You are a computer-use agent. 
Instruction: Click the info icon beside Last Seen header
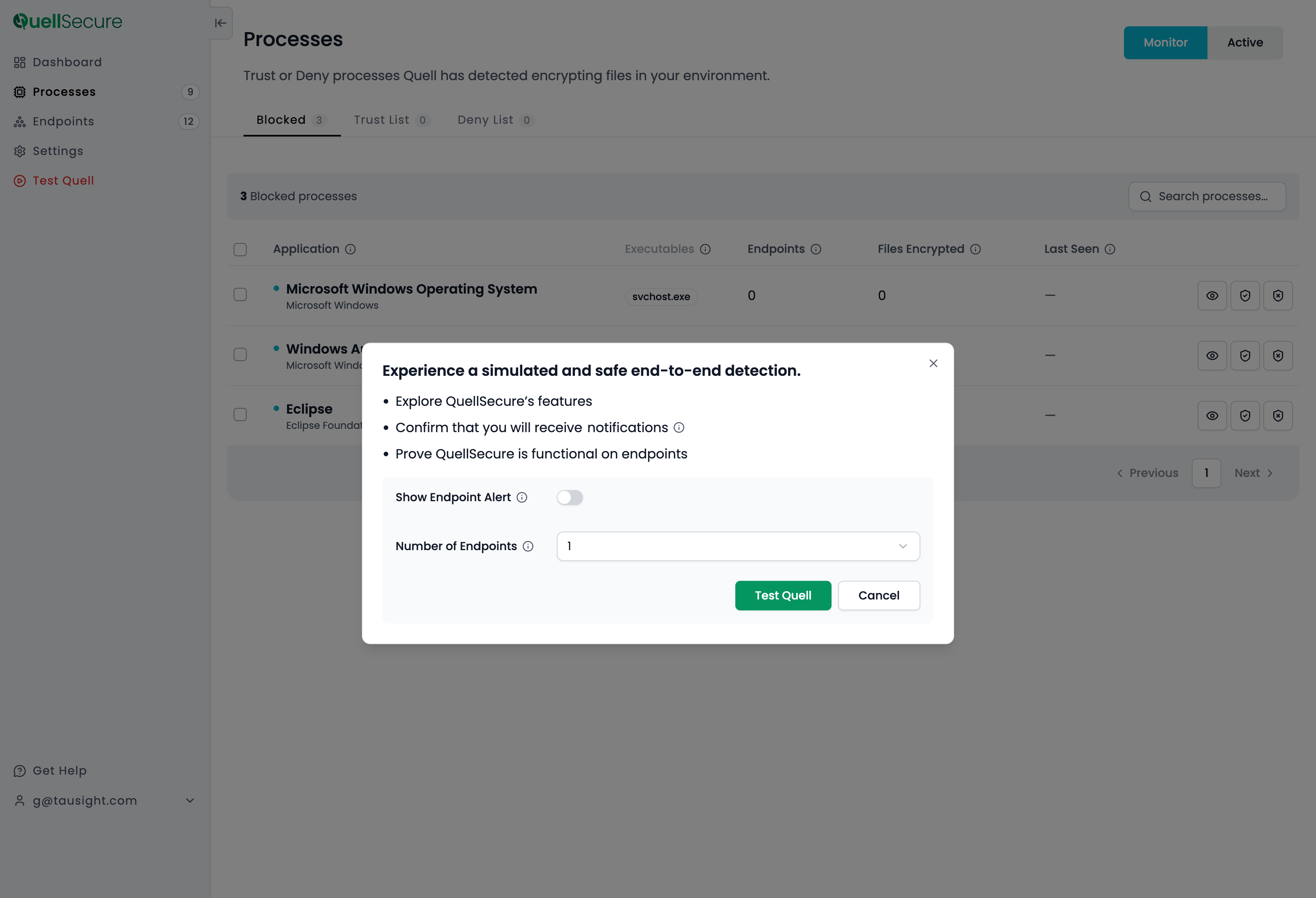(1110, 249)
